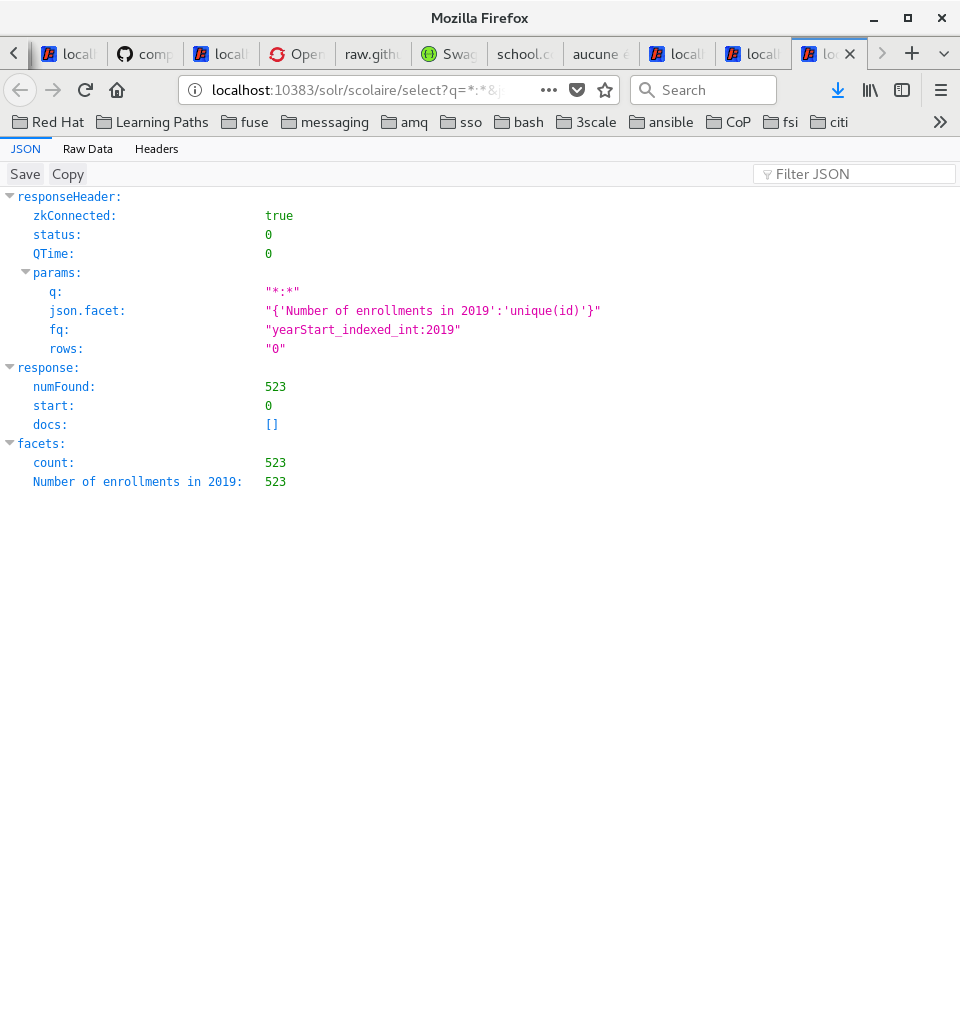This screenshot has width=960, height=1020.
Task: Switch to Raw Data view
Action: click(88, 149)
